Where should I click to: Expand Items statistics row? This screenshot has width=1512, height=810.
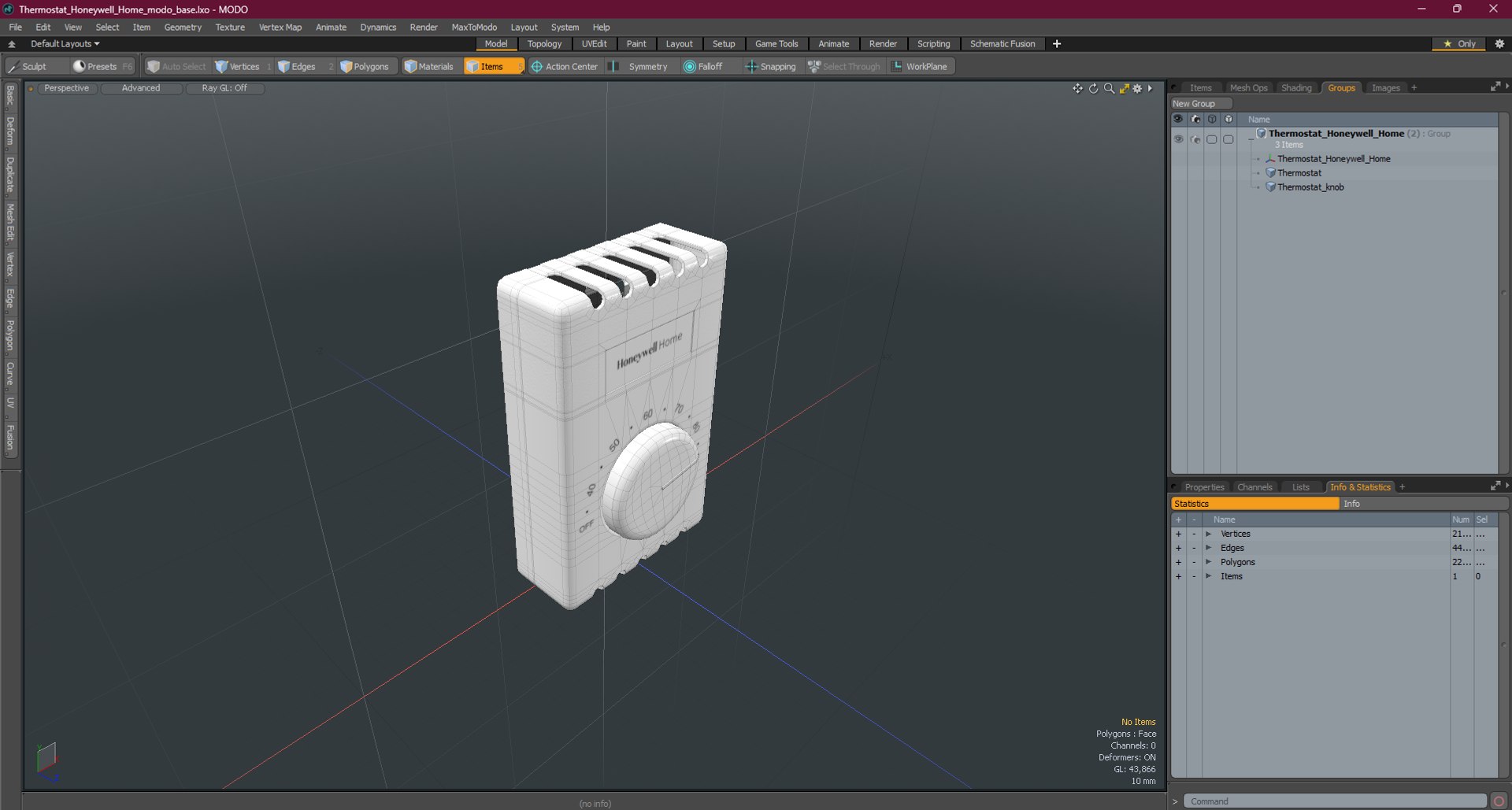coord(1208,576)
